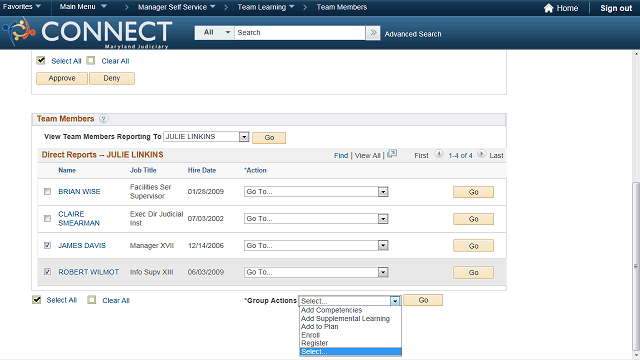640x360 pixels.
Task: Check Select All box below team list
Action: coord(36,300)
